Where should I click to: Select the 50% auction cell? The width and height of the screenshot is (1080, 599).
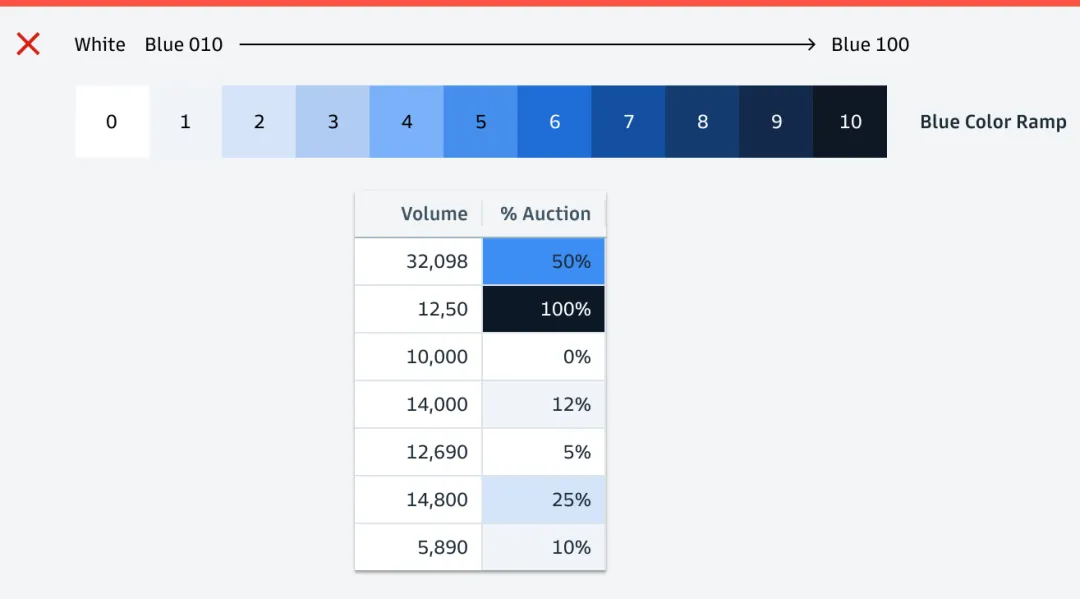click(x=544, y=262)
